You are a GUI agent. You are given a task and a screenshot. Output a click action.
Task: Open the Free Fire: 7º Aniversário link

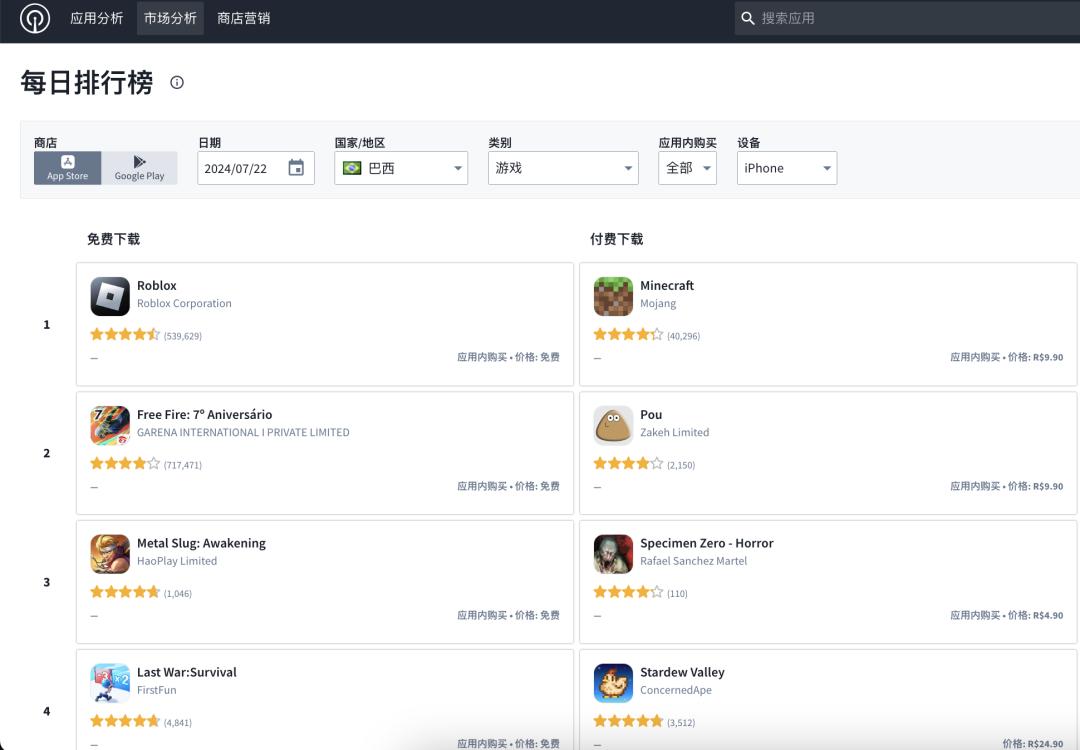click(205, 415)
